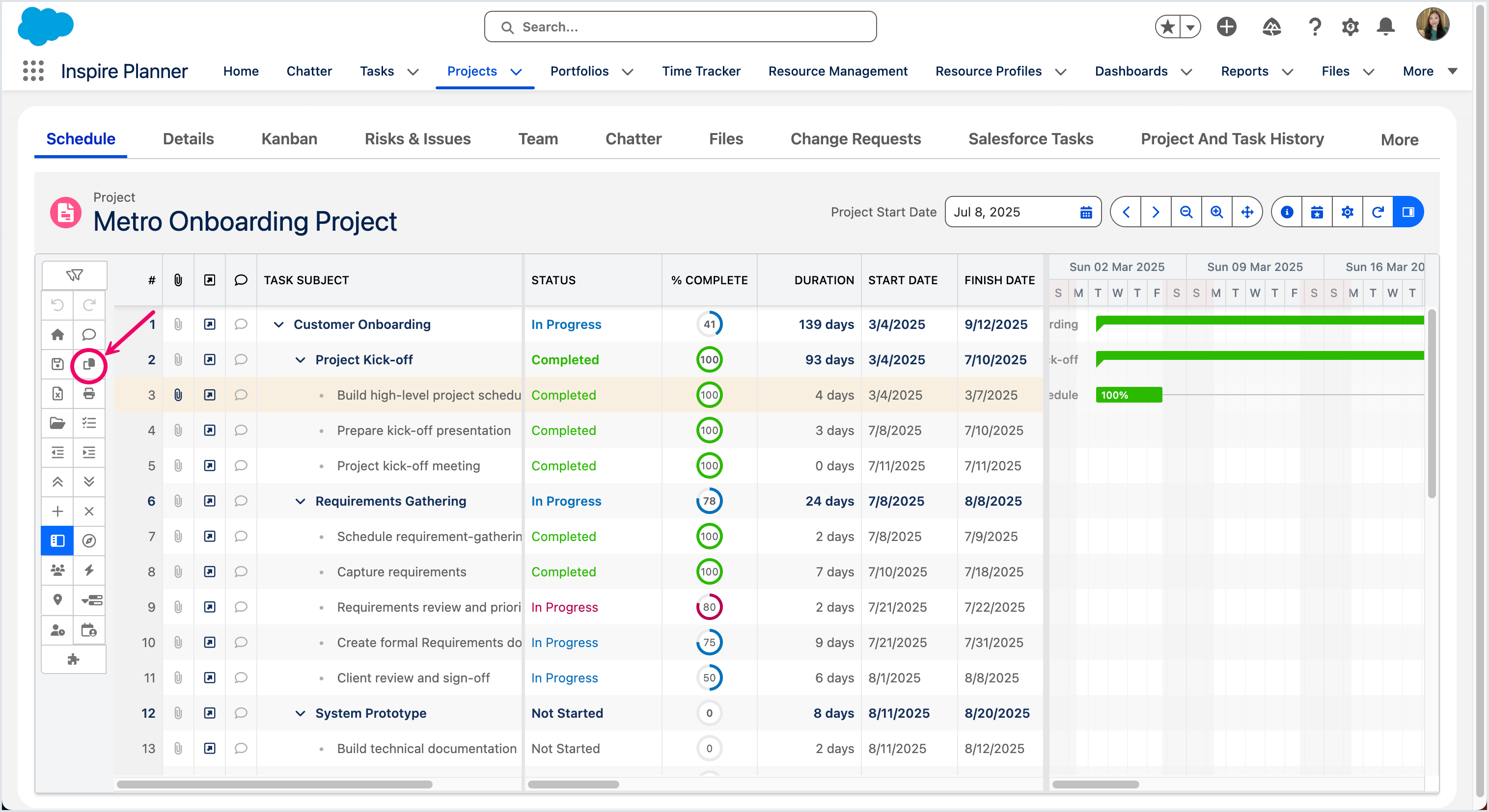The image size is (1489, 812).
Task: Click the Gantt vertical scrollbar
Action: coord(1431,405)
